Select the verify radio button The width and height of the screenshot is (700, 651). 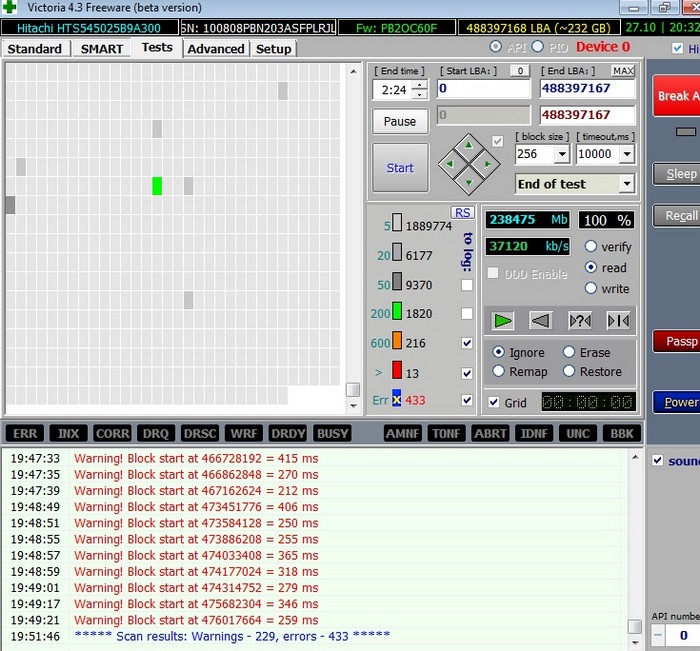[x=591, y=246]
